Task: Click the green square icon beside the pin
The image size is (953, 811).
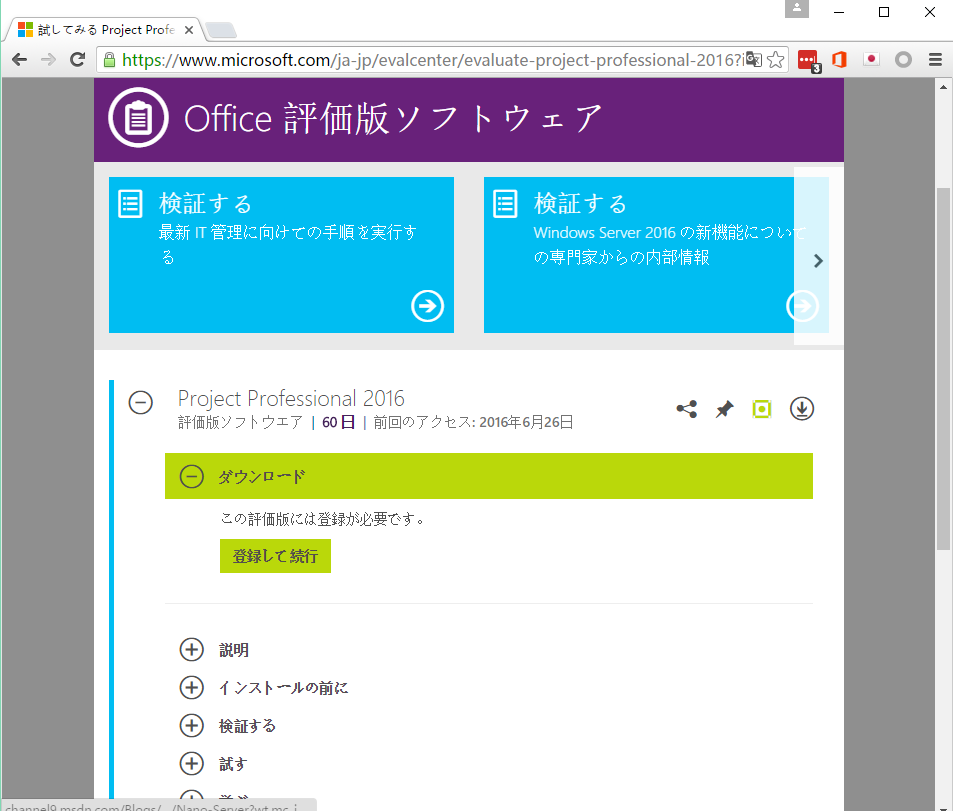Action: 762,409
